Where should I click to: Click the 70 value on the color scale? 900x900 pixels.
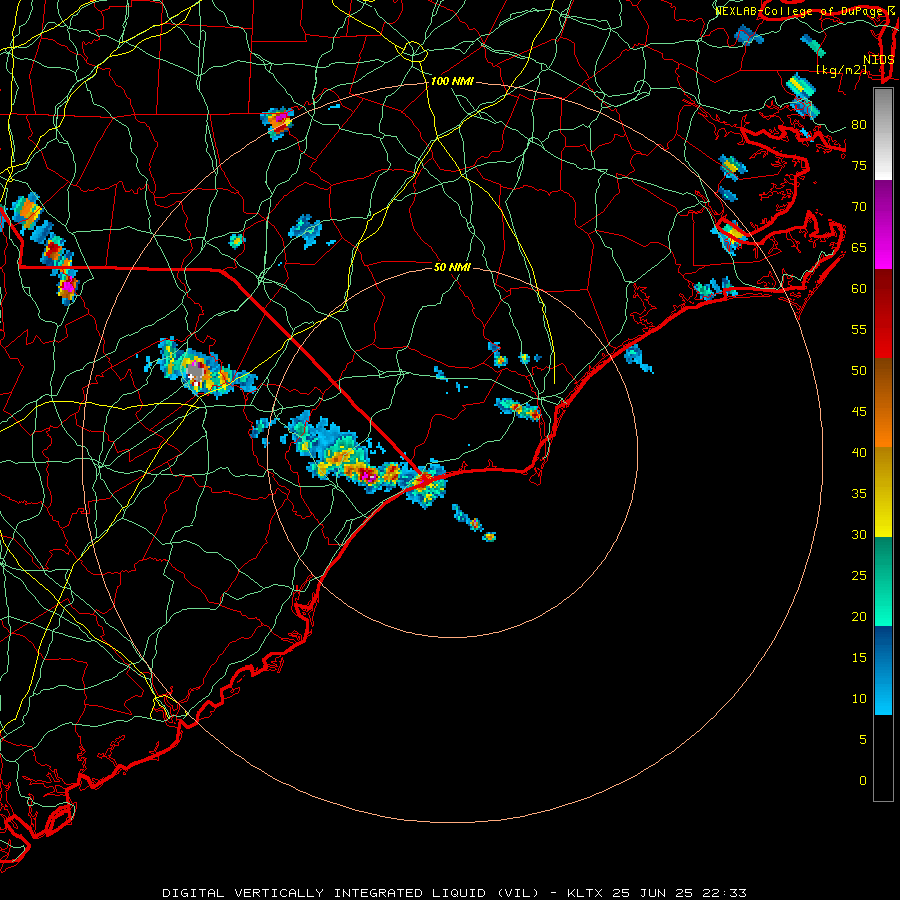[859, 207]
